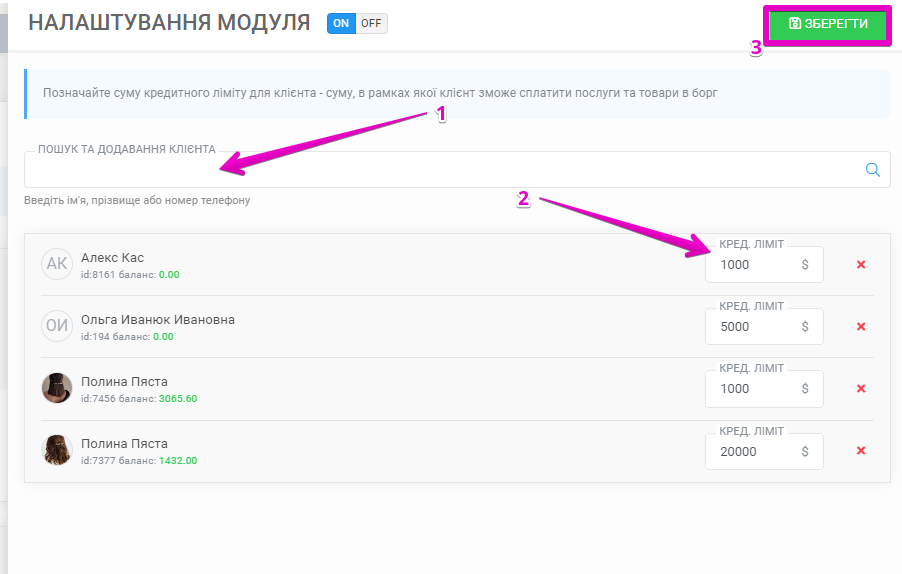Remove Алекс Кас with red cross
The height and width of the screenshot is (574, 902).
(861, 265)
